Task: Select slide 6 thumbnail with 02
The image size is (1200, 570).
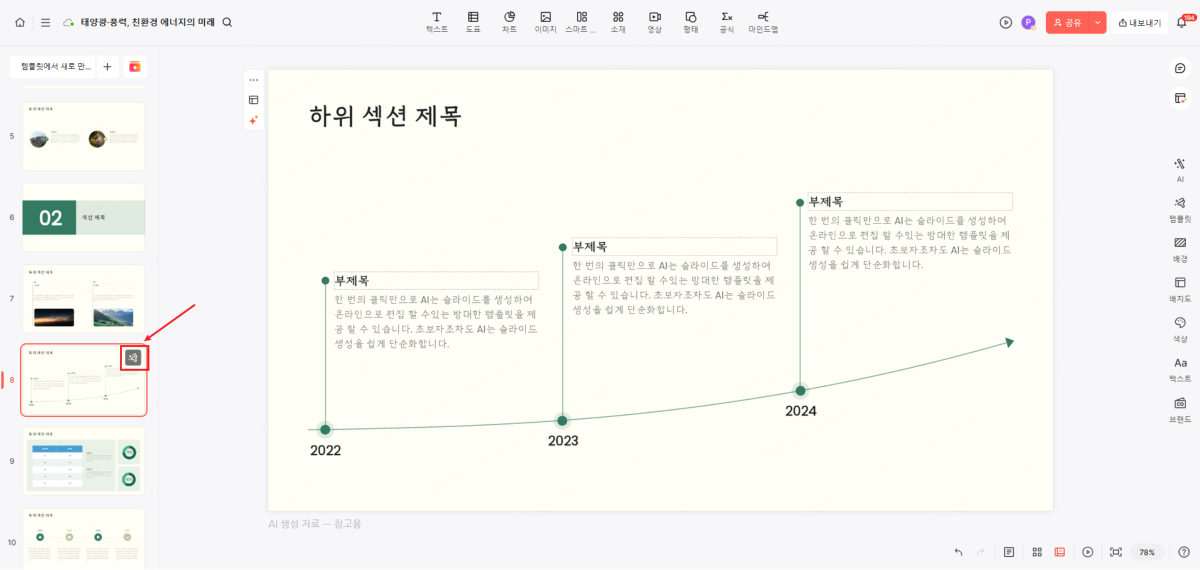Action: pos(83,217)
